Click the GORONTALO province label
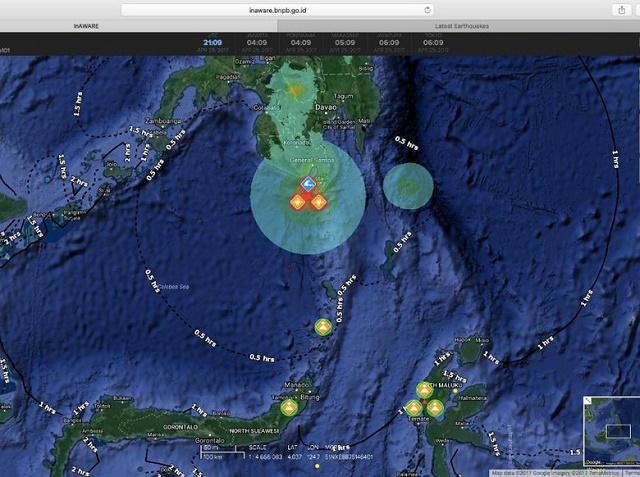Screen dimensions: 640x477 point(180,427)
